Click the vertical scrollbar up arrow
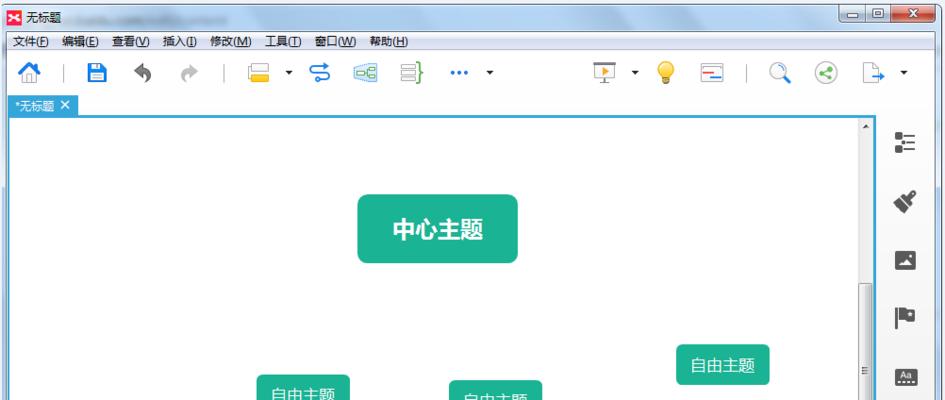 point(865,127)
